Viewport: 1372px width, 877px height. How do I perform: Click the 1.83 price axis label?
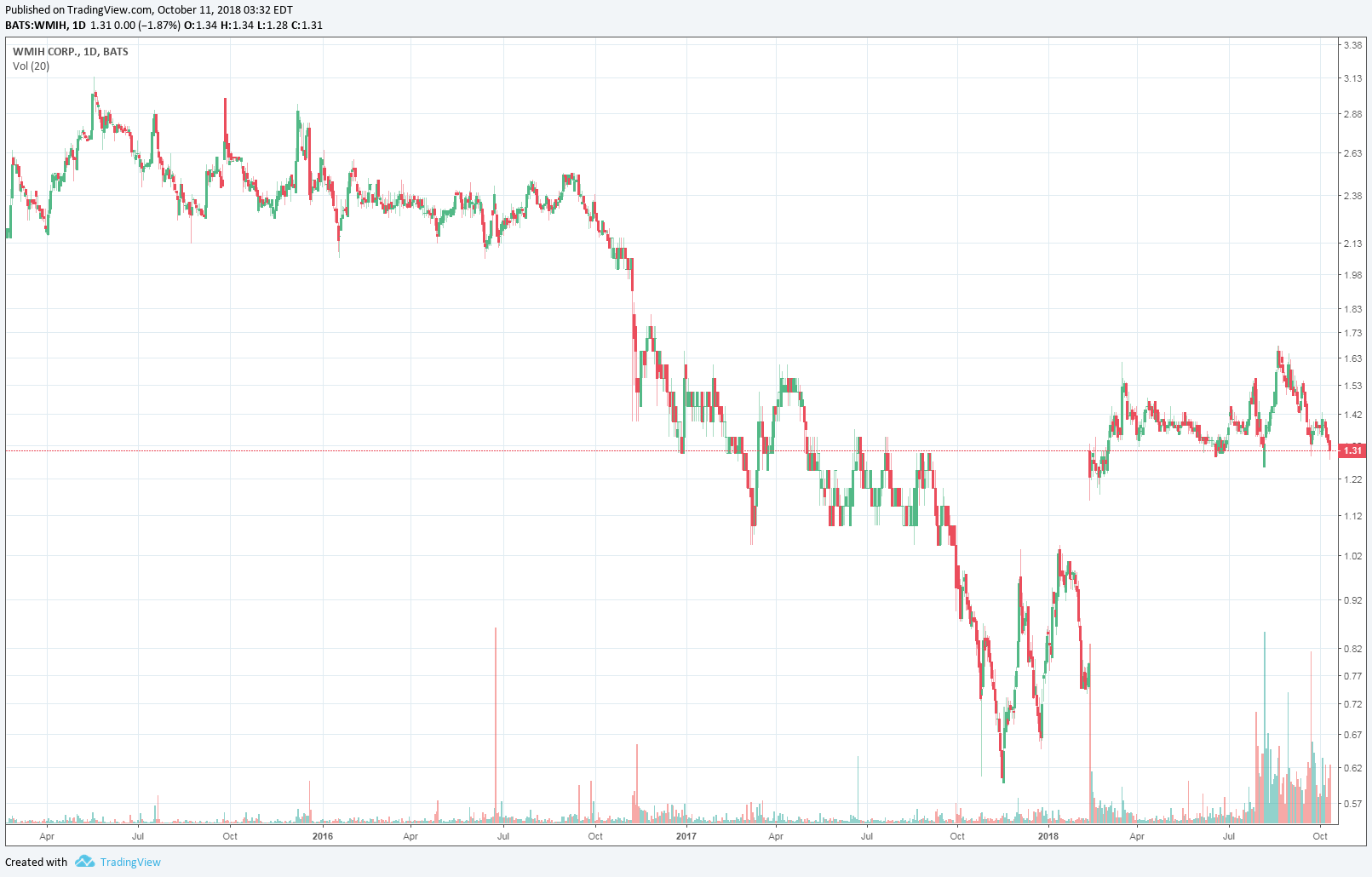tap(1352, 309)
